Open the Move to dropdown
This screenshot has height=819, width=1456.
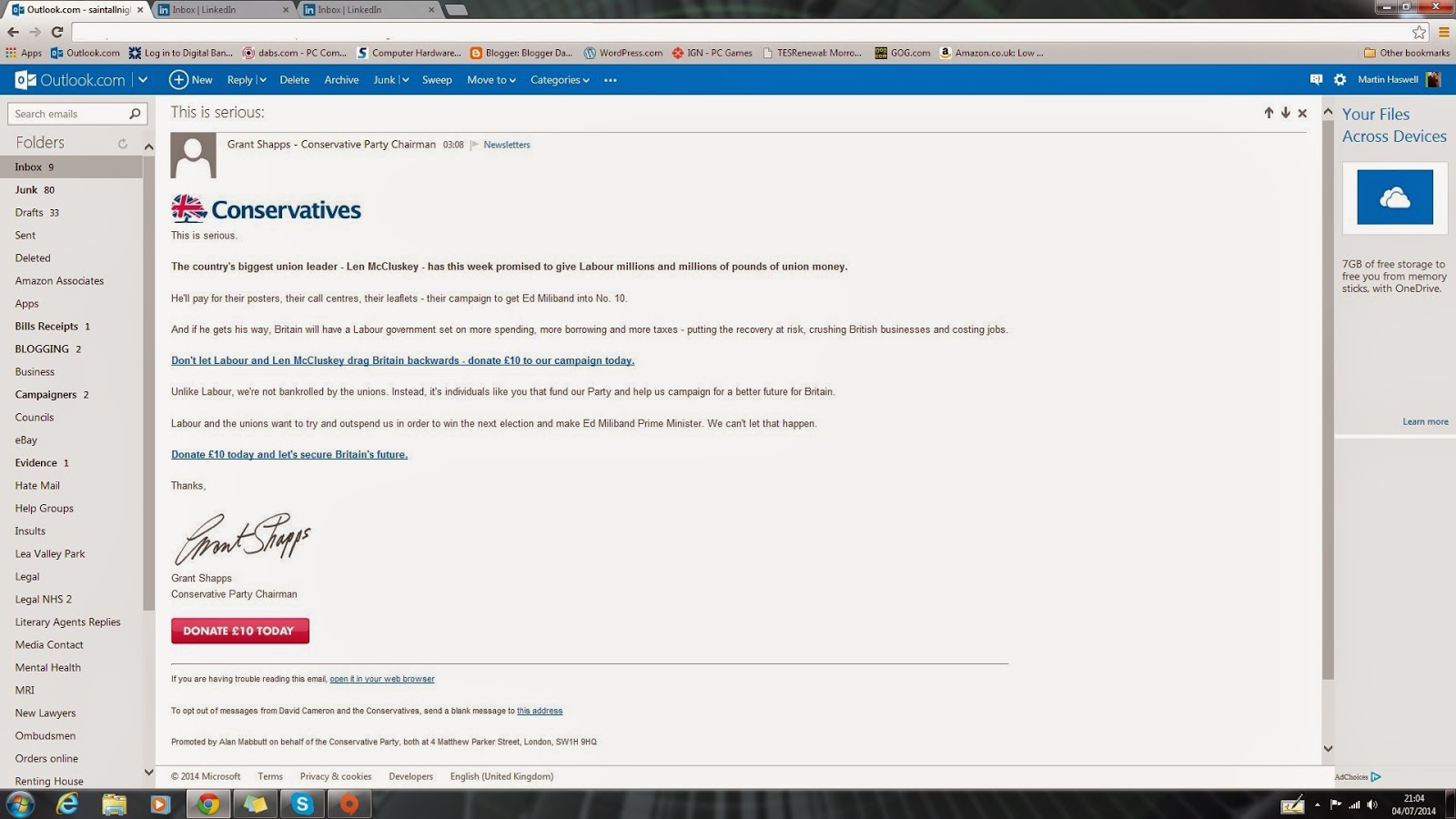(491, 80)
